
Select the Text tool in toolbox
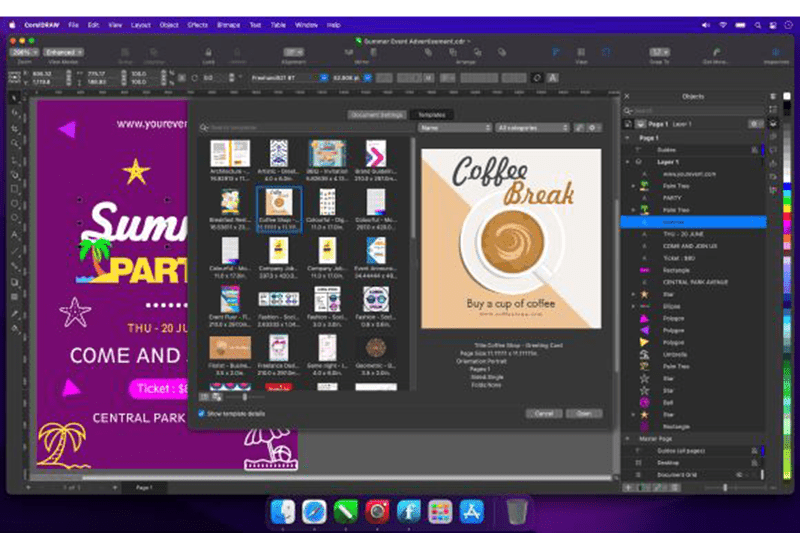click(14, 236)
